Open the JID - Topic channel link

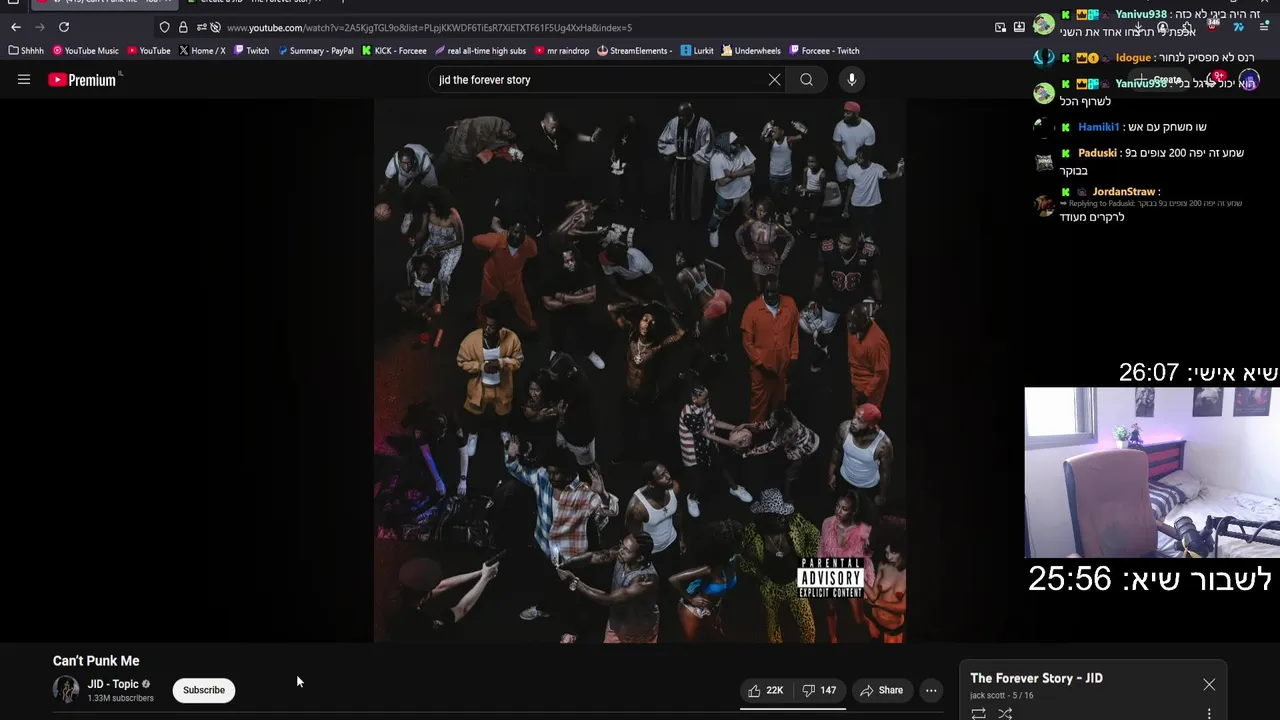pos(113,684)
